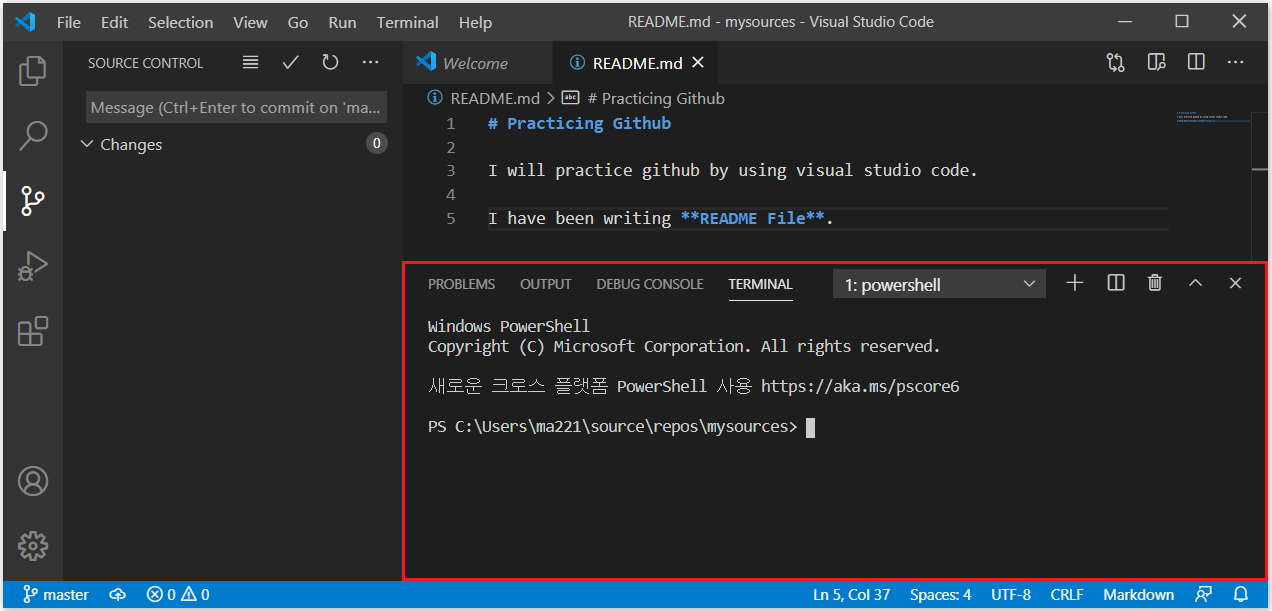
Task: Click 'Ln 5, Col 37' in status bar
Action: click(851, 595)
